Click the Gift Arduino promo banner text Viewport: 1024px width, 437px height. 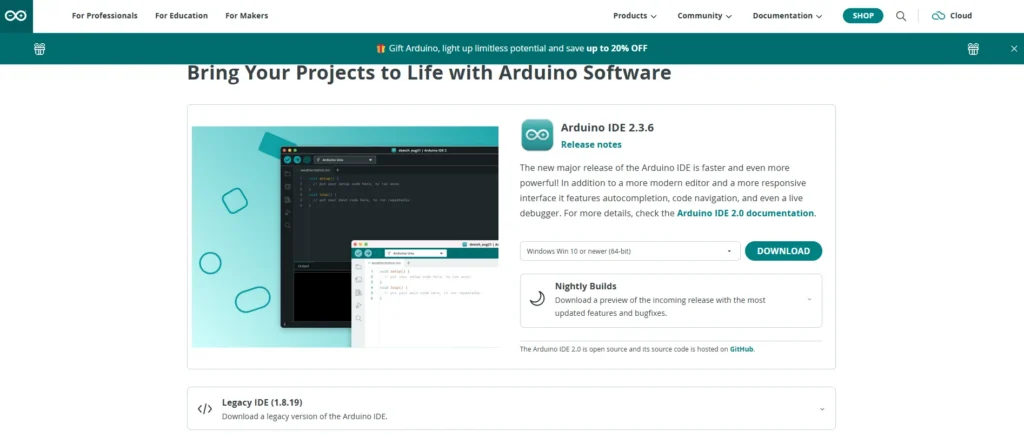pyautogui.click(x=512, y=48)
